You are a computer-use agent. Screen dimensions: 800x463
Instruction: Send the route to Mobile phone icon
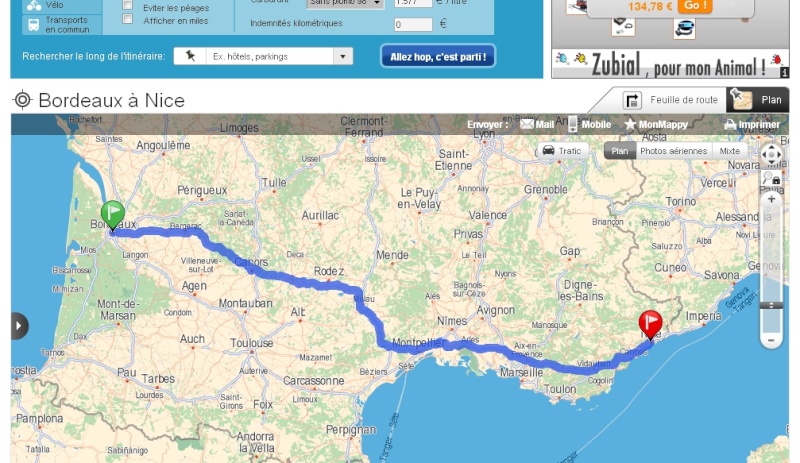(573, 124)
